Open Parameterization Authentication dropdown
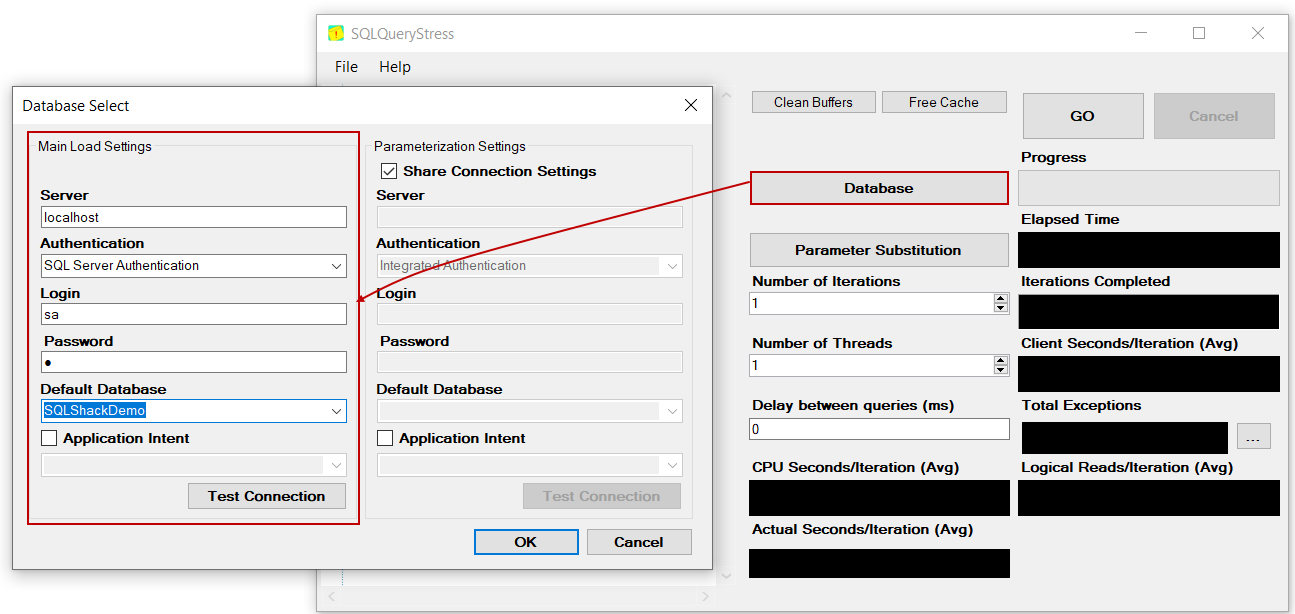The width and height of the screenshot is (1295, 614). pyautogui.click(x=672, y=266)
